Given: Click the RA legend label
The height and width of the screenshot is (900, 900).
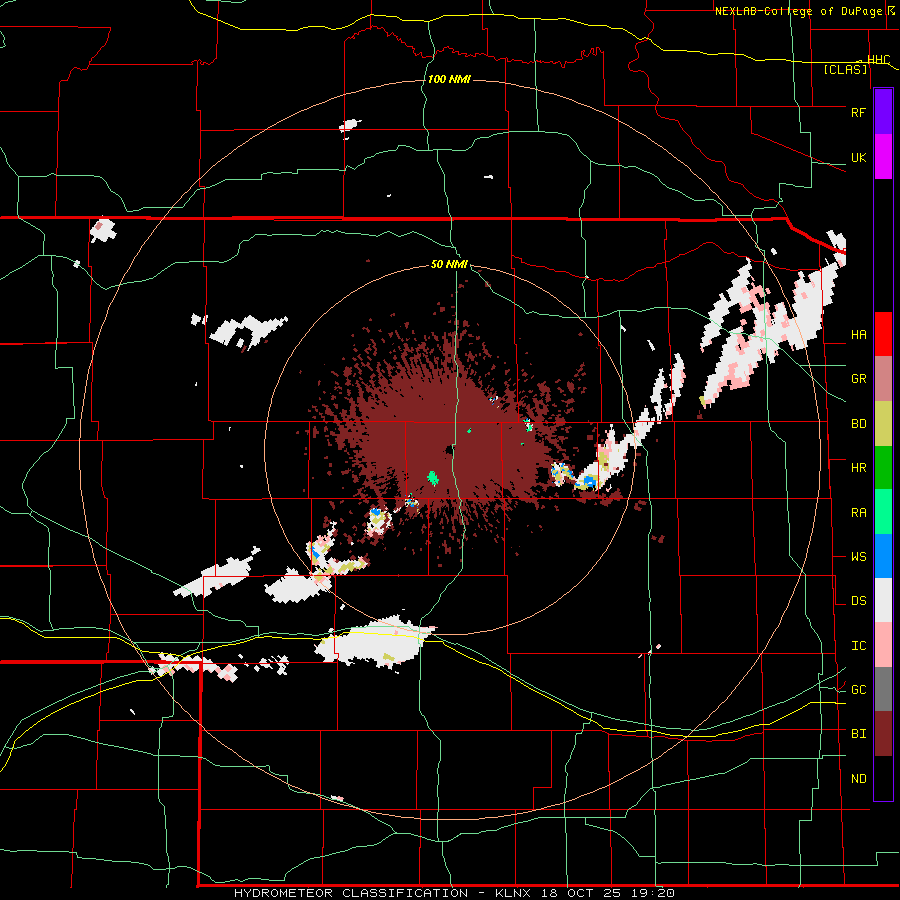Looking at the screenshot, I should (858, 513).
